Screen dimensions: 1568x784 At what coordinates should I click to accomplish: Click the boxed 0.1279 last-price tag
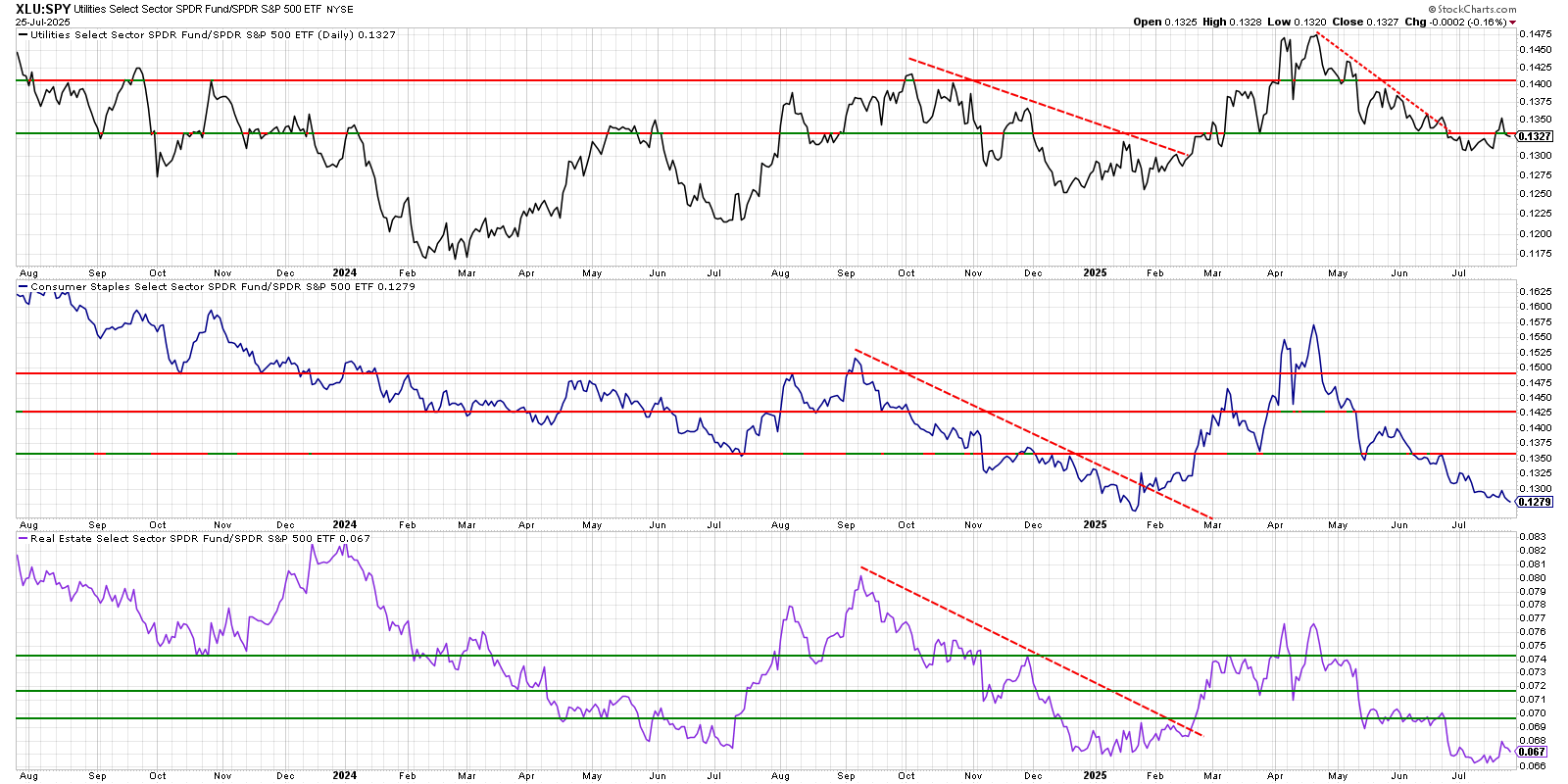pyautogui.click(x=1535, y=502)
